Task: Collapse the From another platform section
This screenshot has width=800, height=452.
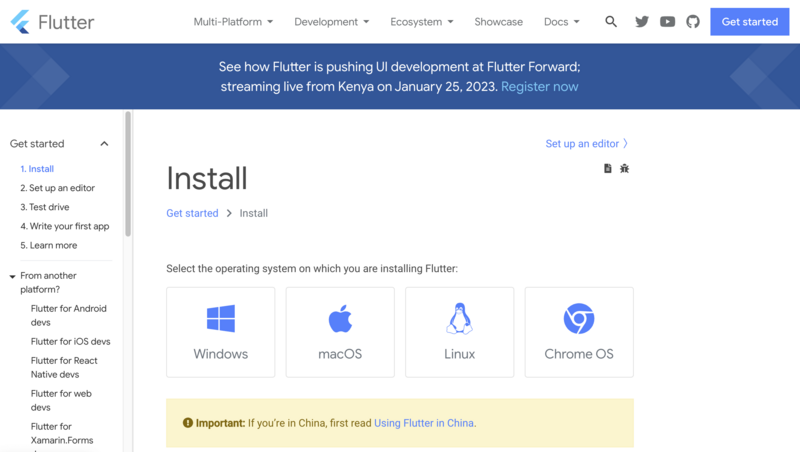Action: (x=12, y=277)
